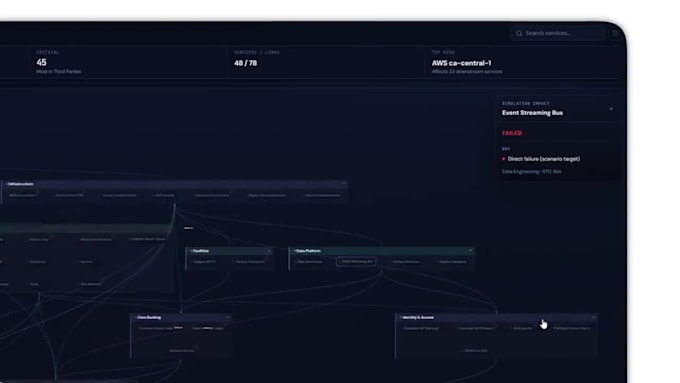Click the red FAILED status label

pyautogui.click(x=512, y=133)
